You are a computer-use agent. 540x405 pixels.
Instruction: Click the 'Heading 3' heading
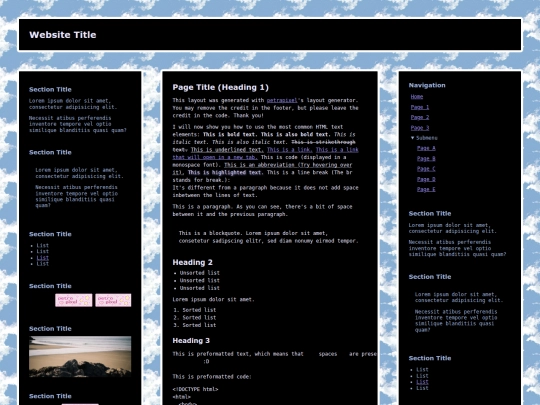pyautogui.click(x=191, y=341)
